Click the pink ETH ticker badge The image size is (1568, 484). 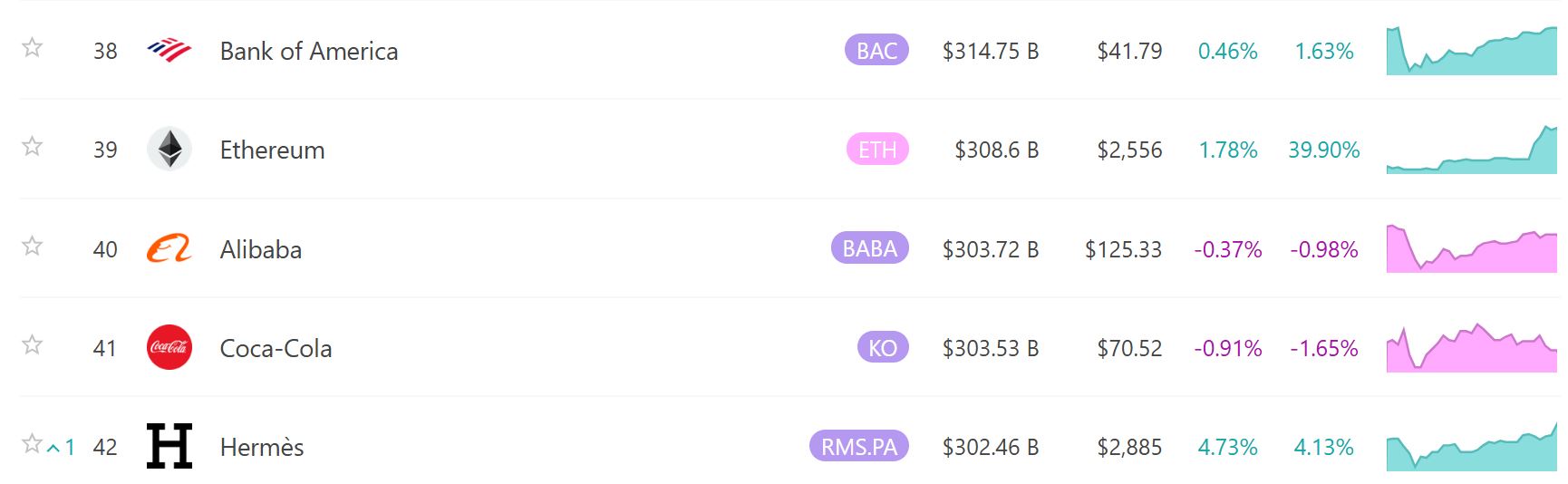point(876,150)
